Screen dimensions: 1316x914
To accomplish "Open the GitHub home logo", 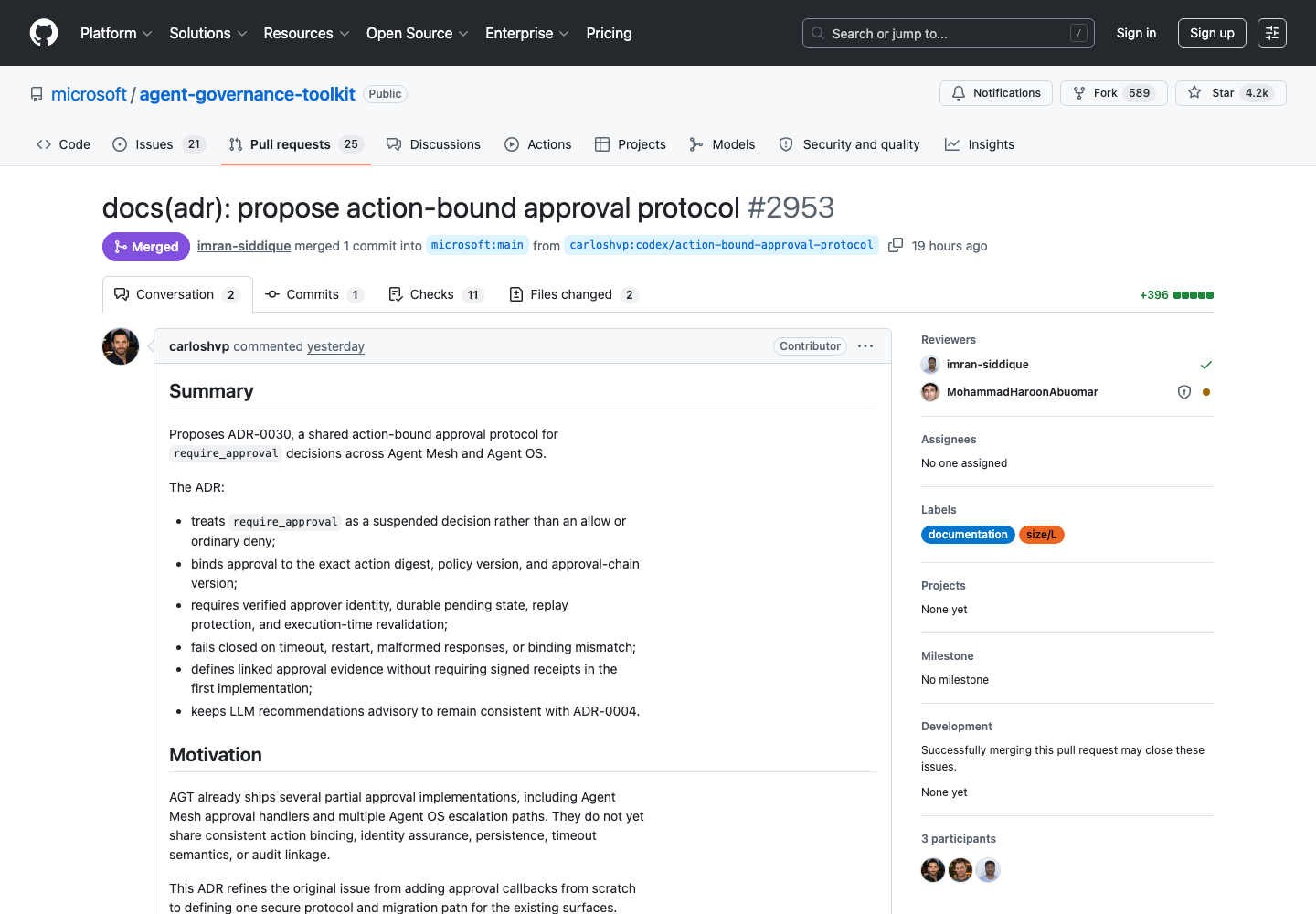I will click(x=44, y=33).
